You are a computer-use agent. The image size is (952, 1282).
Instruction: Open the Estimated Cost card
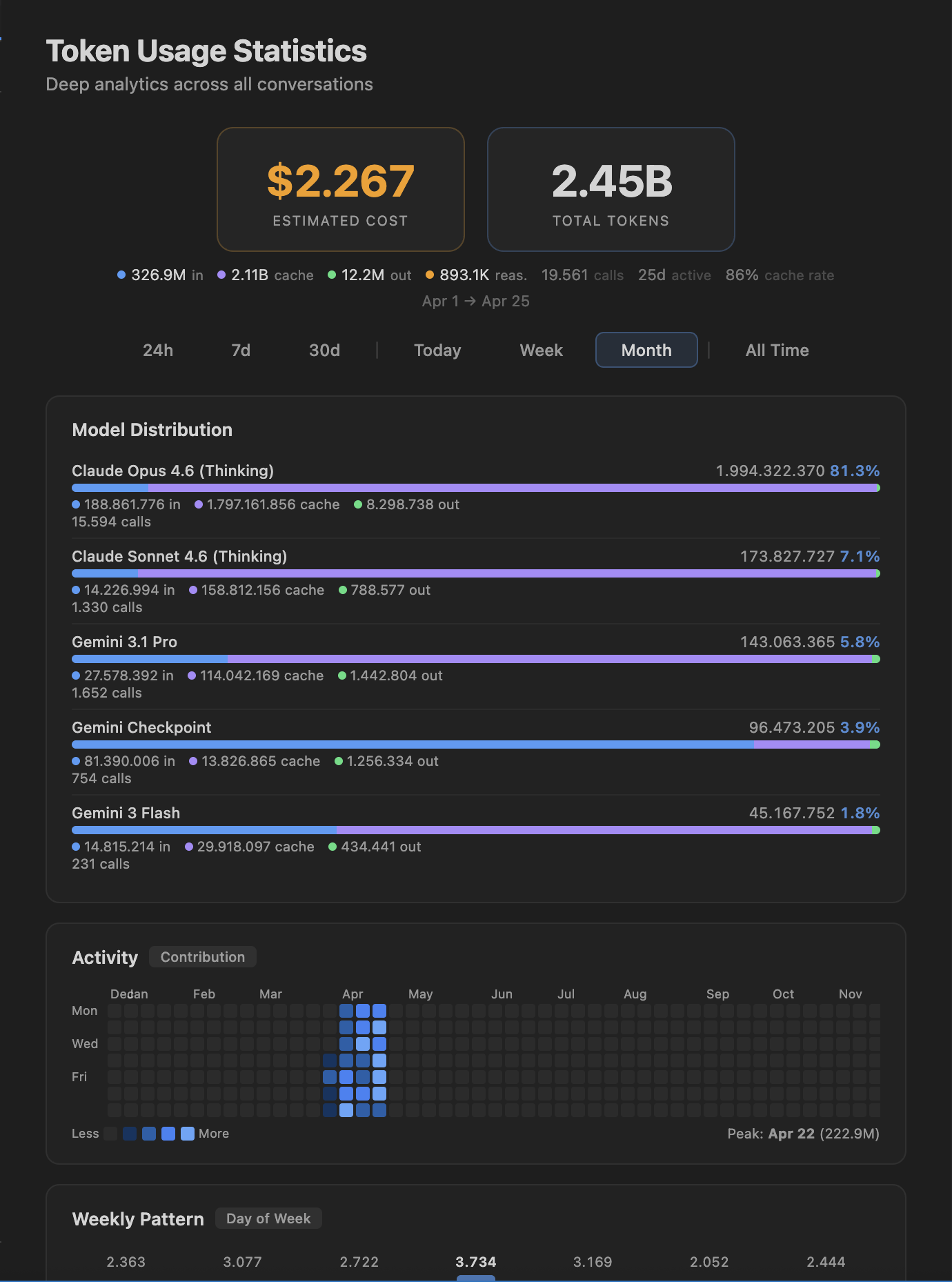pos(341,189)
